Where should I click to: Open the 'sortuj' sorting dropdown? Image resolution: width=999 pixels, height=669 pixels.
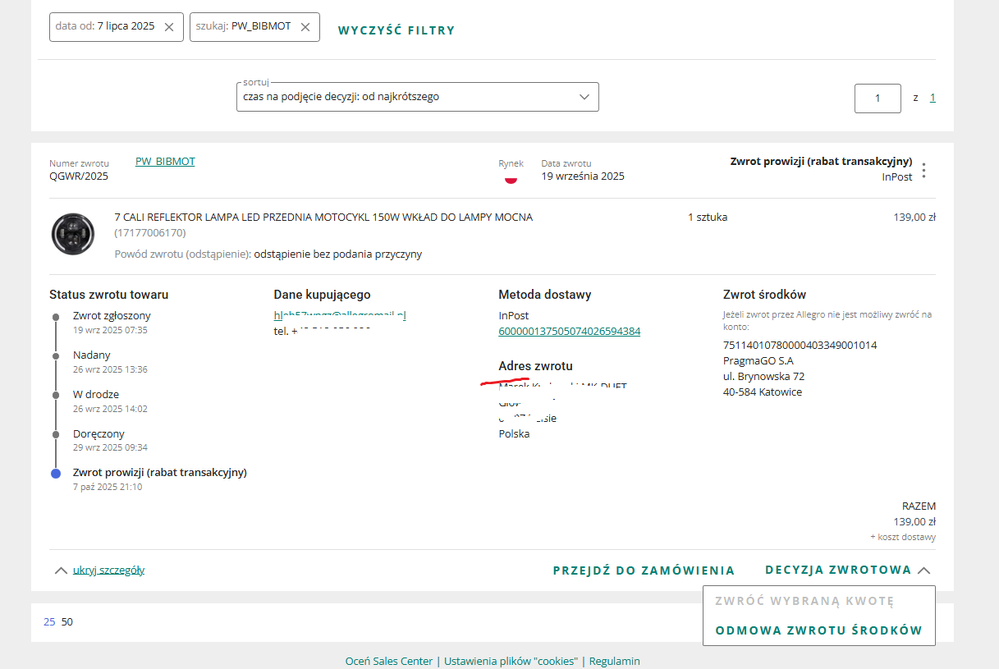[x=417, y=97]
